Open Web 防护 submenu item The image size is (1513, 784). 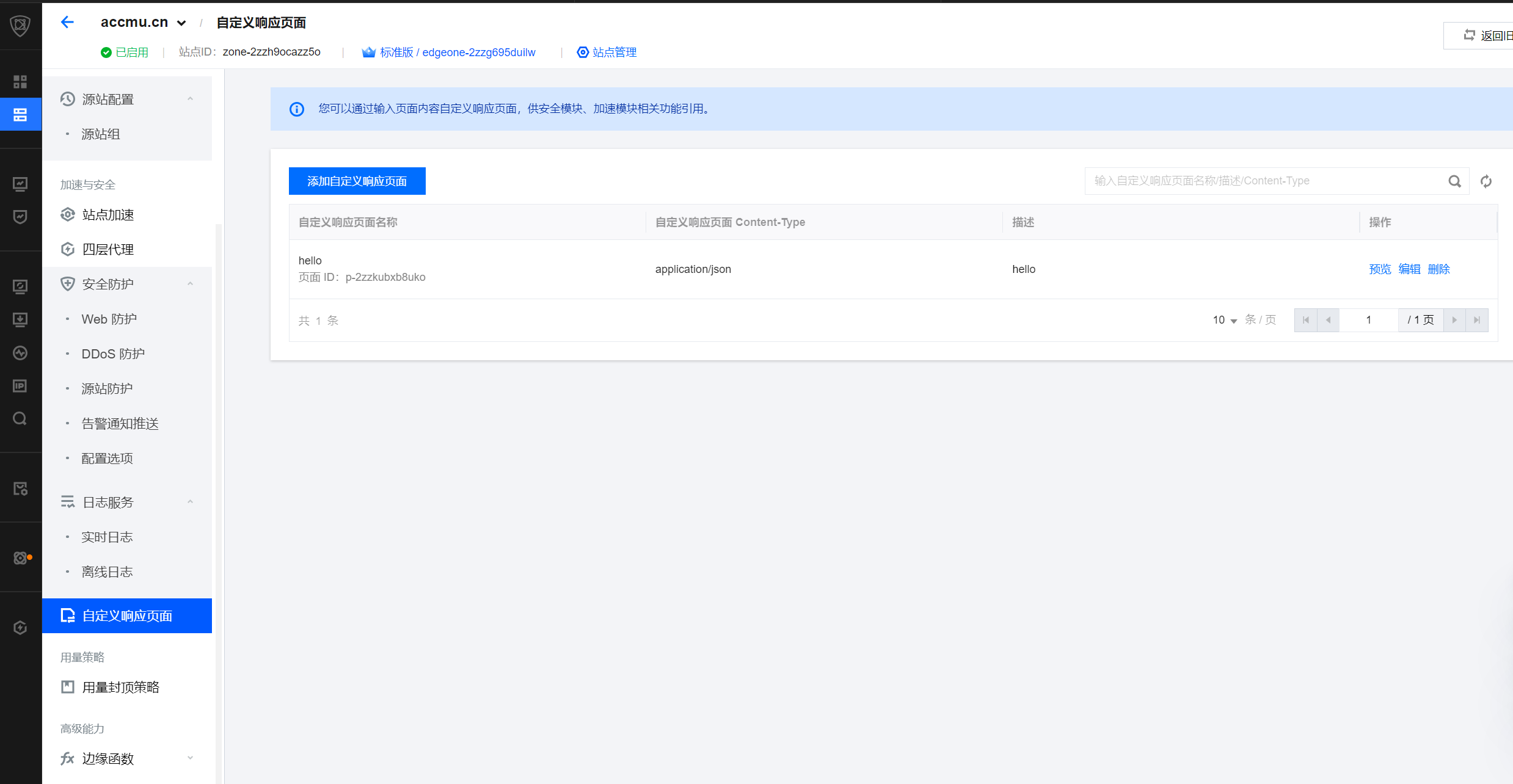coord(109,319)
